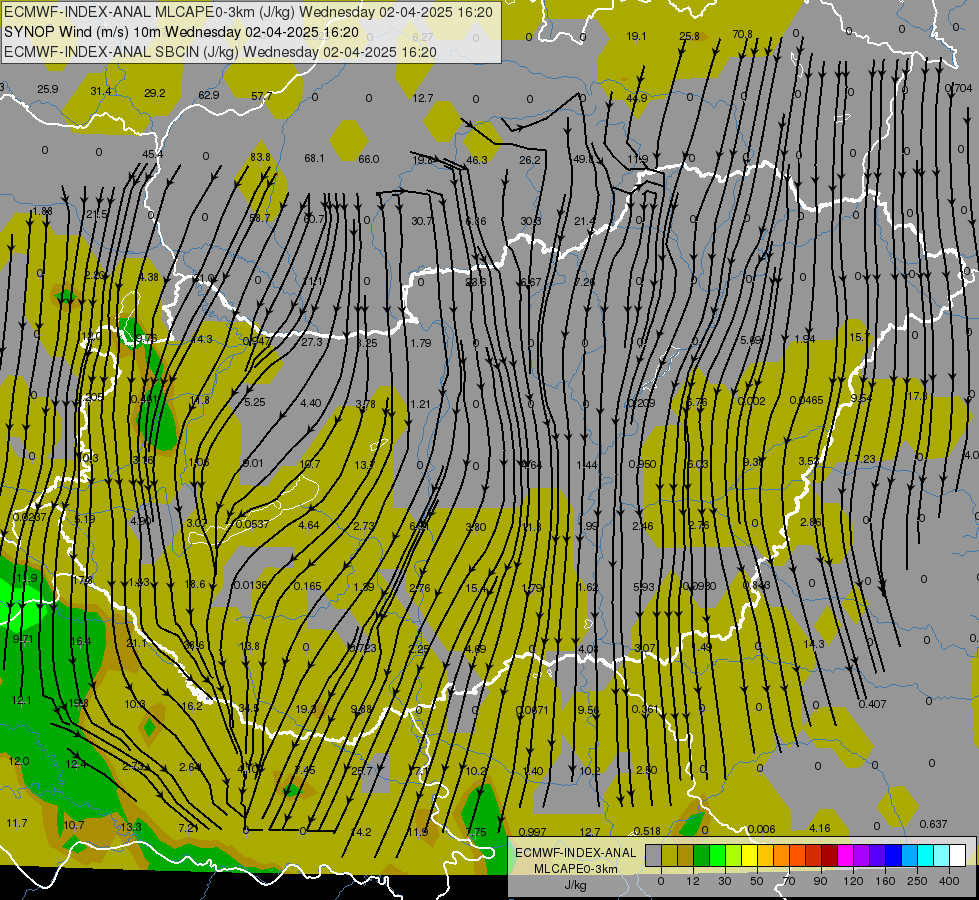Select the legend tick label 120
979x900 pixels.
pyautogui.click(x=852, y=881)
